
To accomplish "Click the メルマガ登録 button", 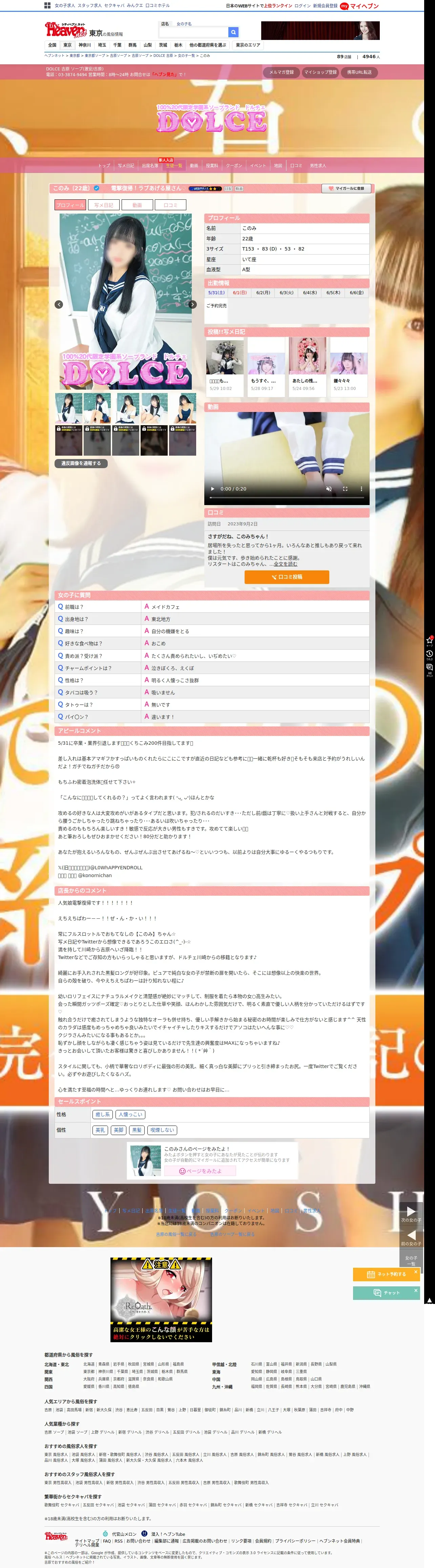I will point(282,72).
